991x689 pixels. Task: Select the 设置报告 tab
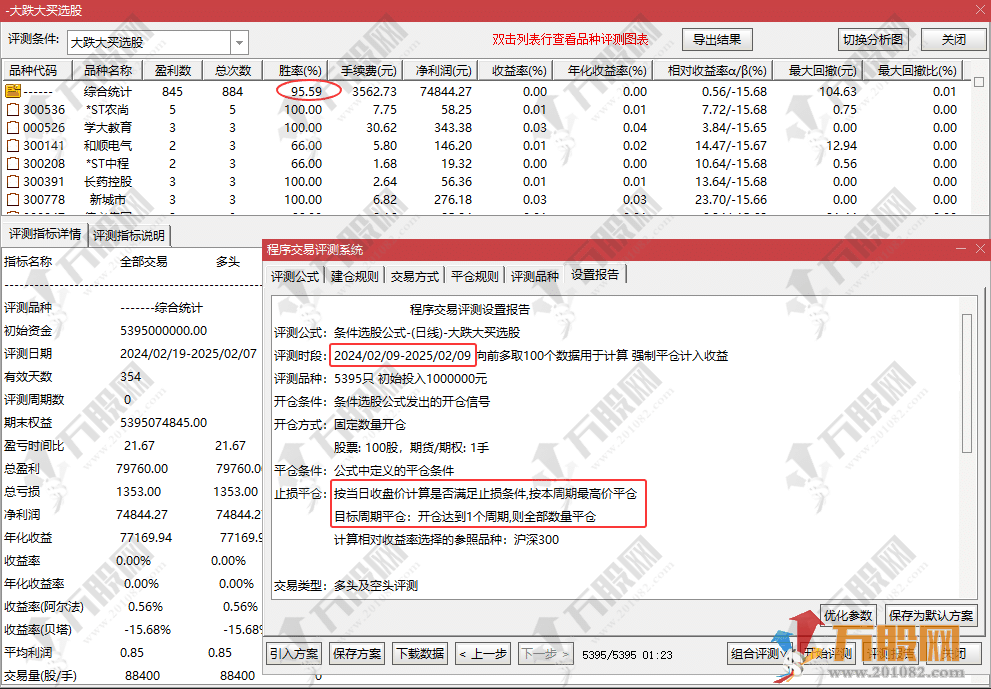595,274
